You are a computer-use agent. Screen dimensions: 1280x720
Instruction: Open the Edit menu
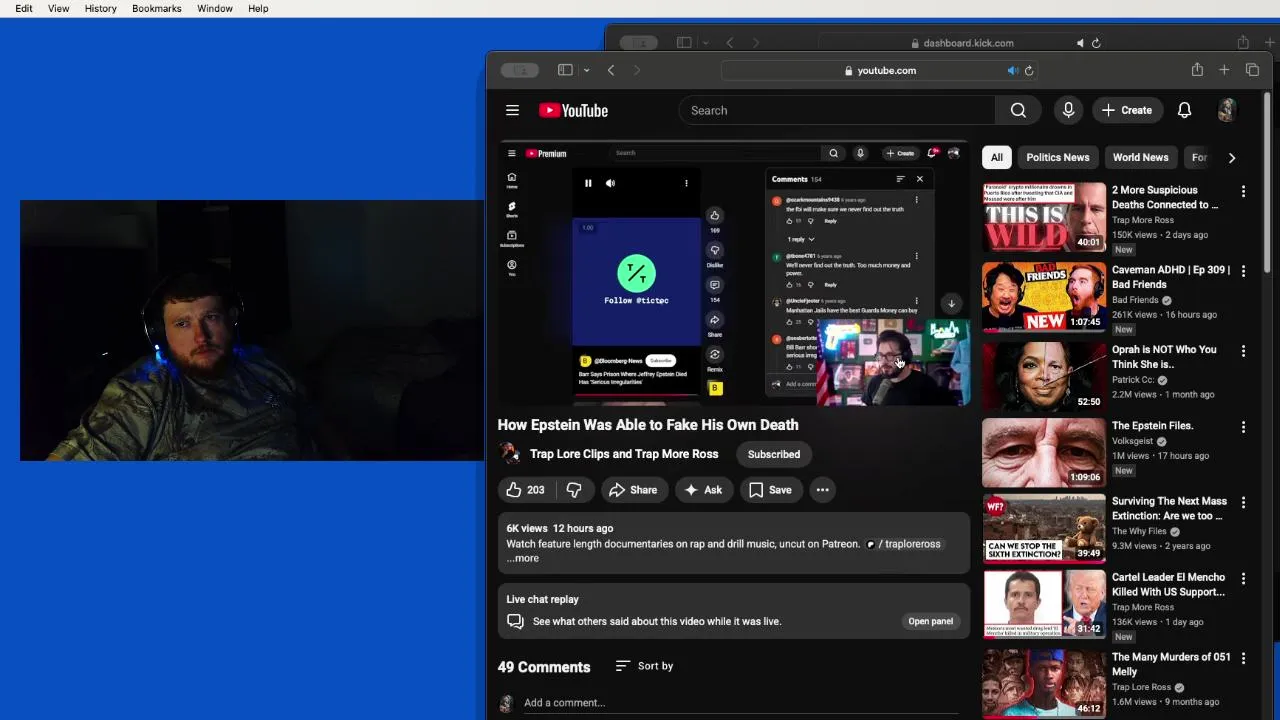pos(24,8)
